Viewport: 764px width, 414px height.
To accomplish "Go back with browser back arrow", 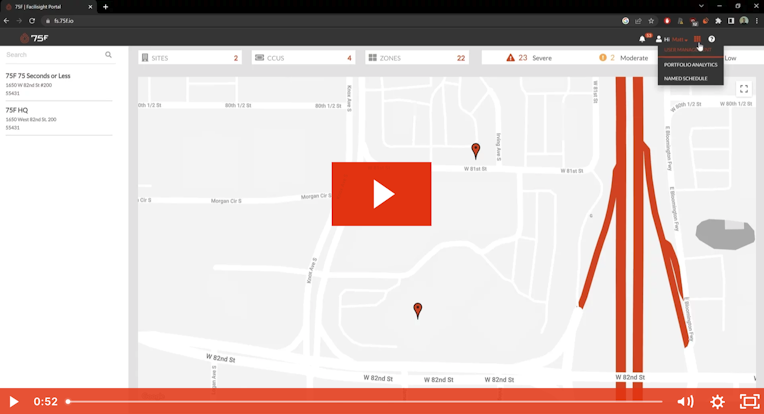I will [6, 21].
